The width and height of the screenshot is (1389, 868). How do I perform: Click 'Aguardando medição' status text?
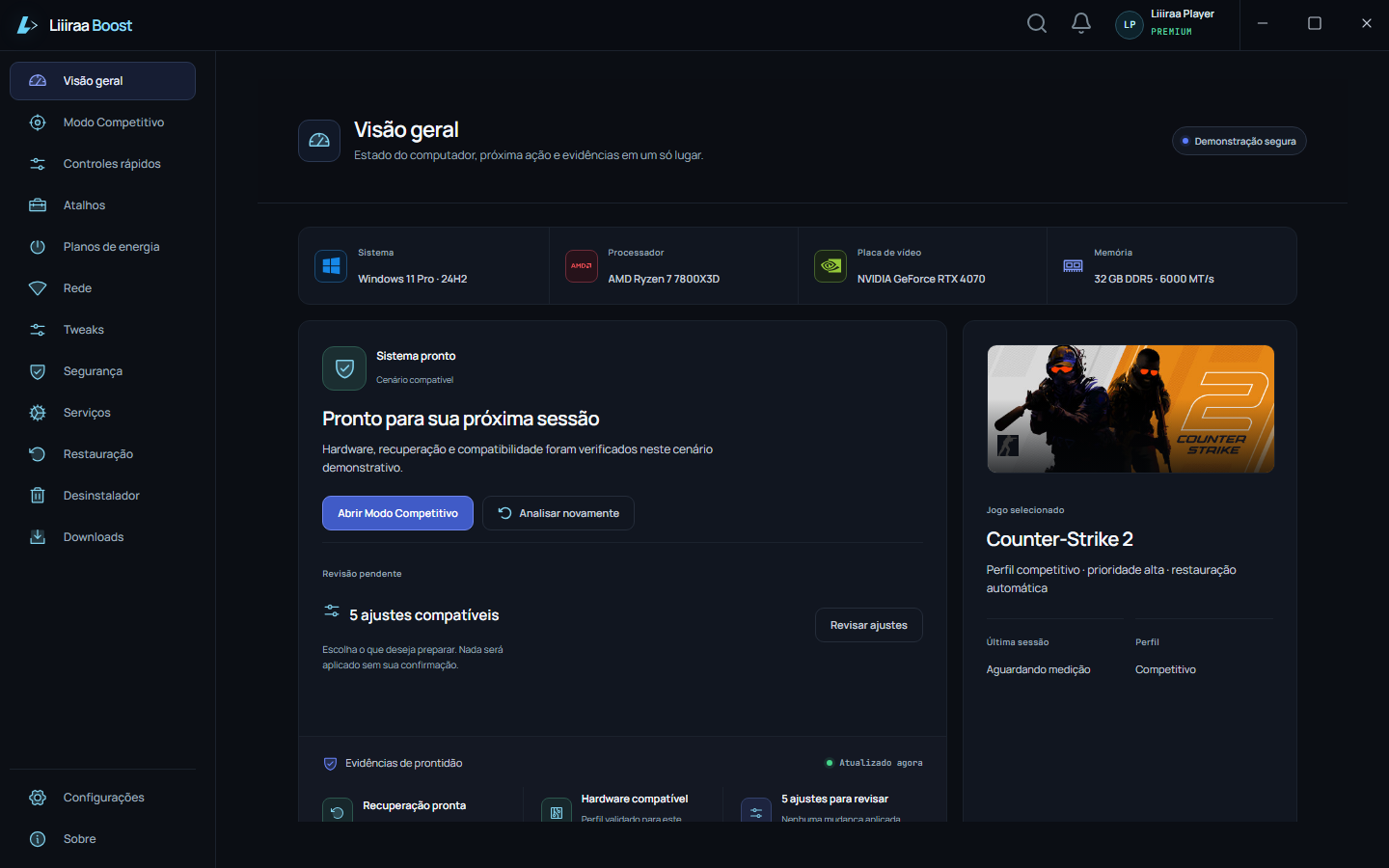(1038, 669)
